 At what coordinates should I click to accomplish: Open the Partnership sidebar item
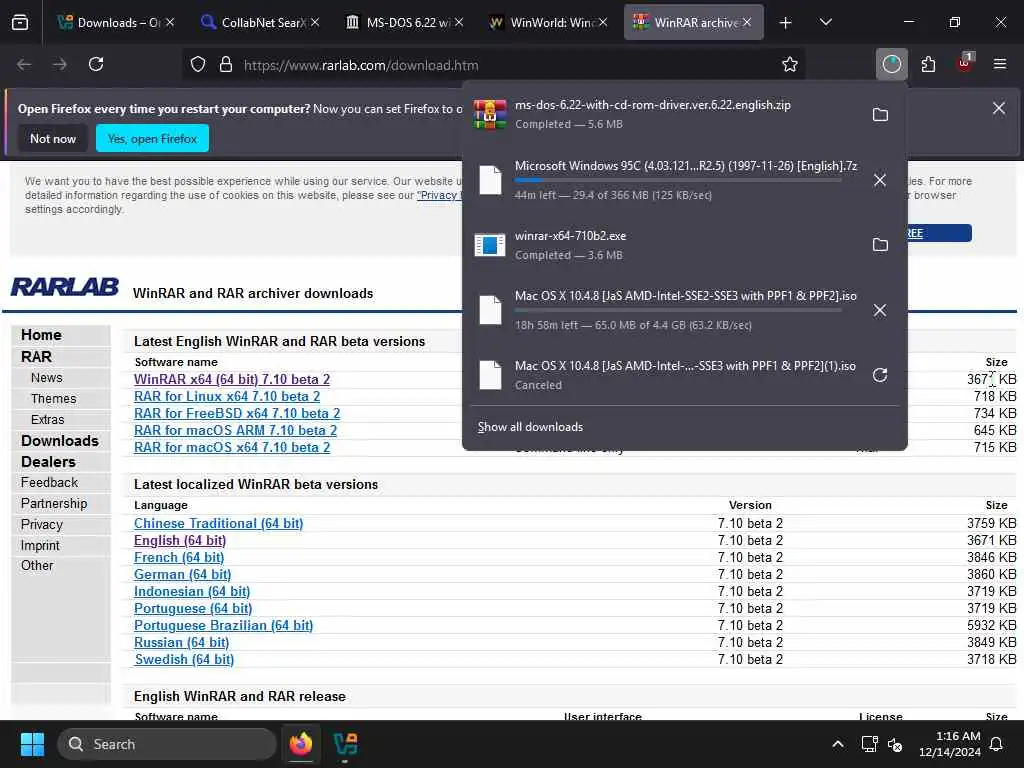pyautogui.click(x=54, y=504)
